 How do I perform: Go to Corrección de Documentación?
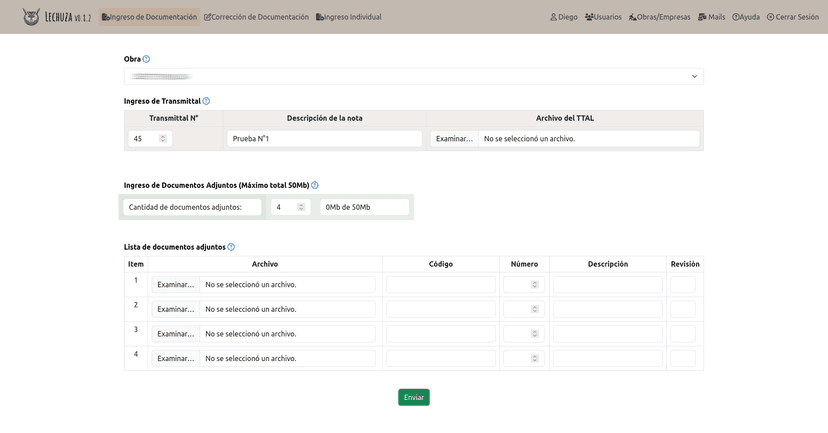click(x=256, y=17)
